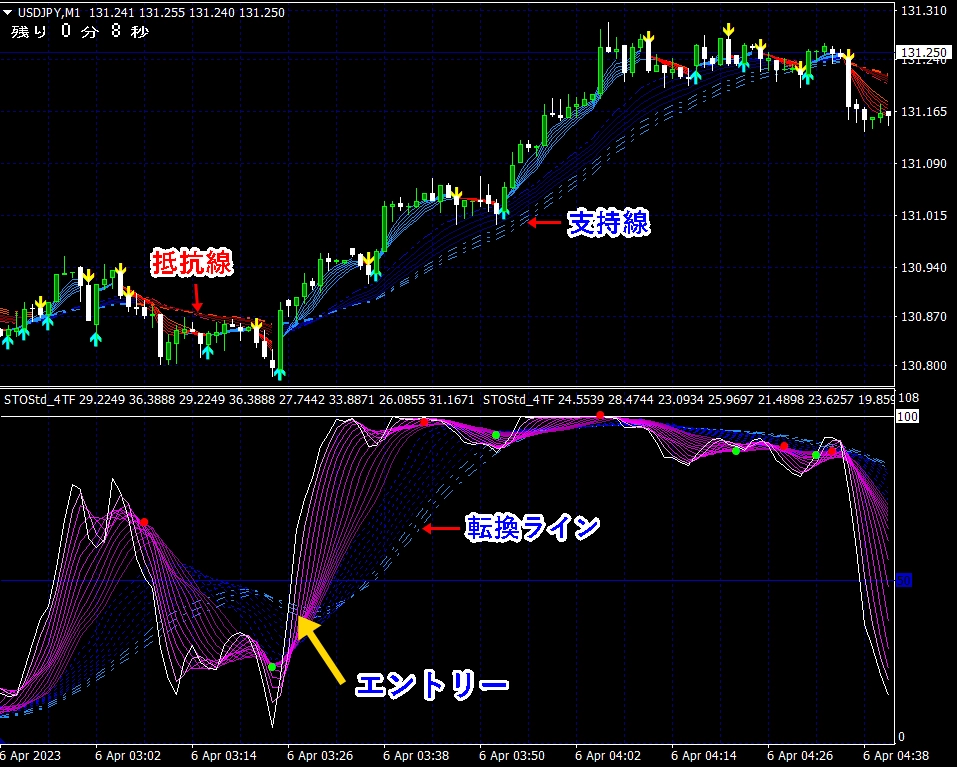Click the 50 level label on indicator scale
The height and width of the screenshot is (767, 957).
click(904, 580)
